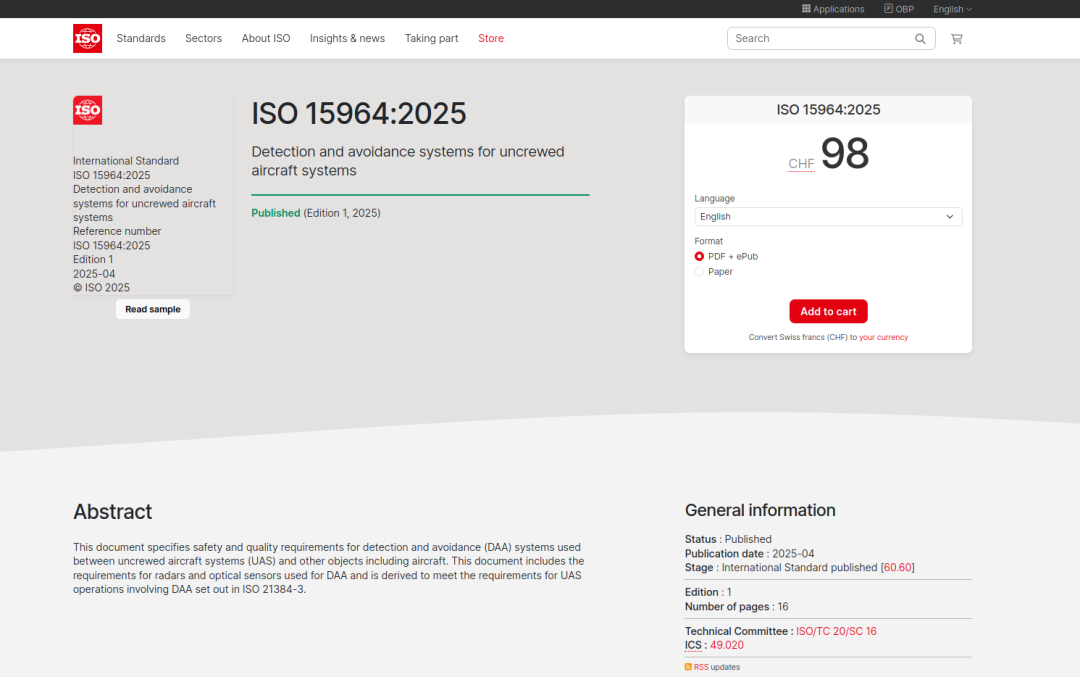Screen dimensions: 1080x677
Task: Focus the Search input field
Action: (x=820, y=39)
